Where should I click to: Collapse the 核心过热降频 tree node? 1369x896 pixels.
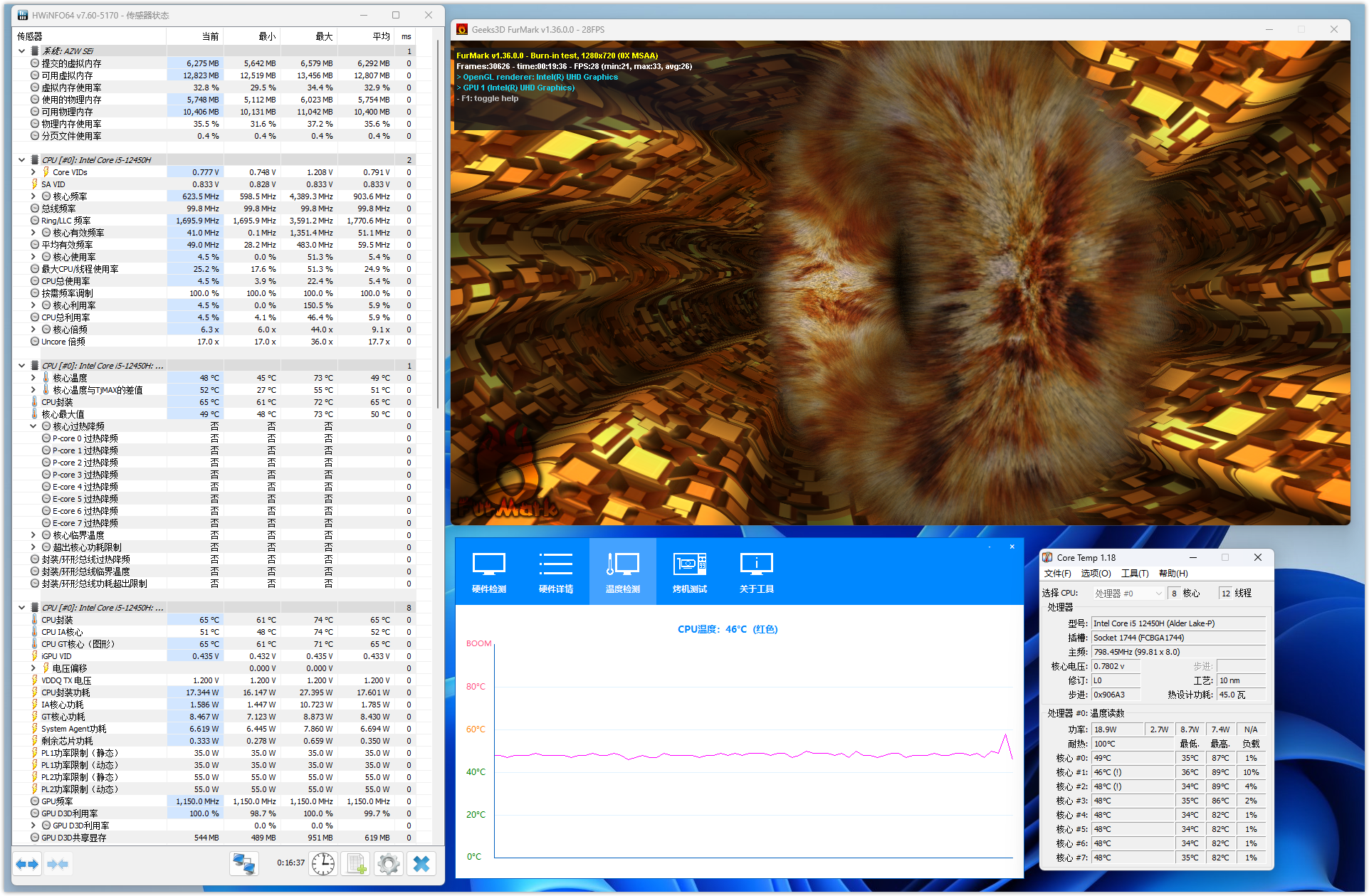[33, 426]
